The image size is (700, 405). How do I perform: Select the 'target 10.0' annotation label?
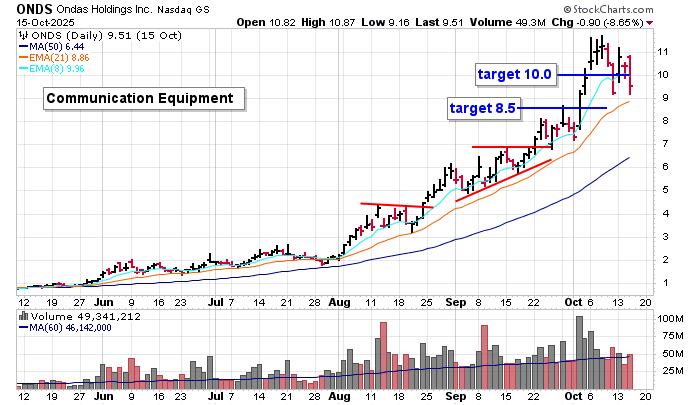514,74
